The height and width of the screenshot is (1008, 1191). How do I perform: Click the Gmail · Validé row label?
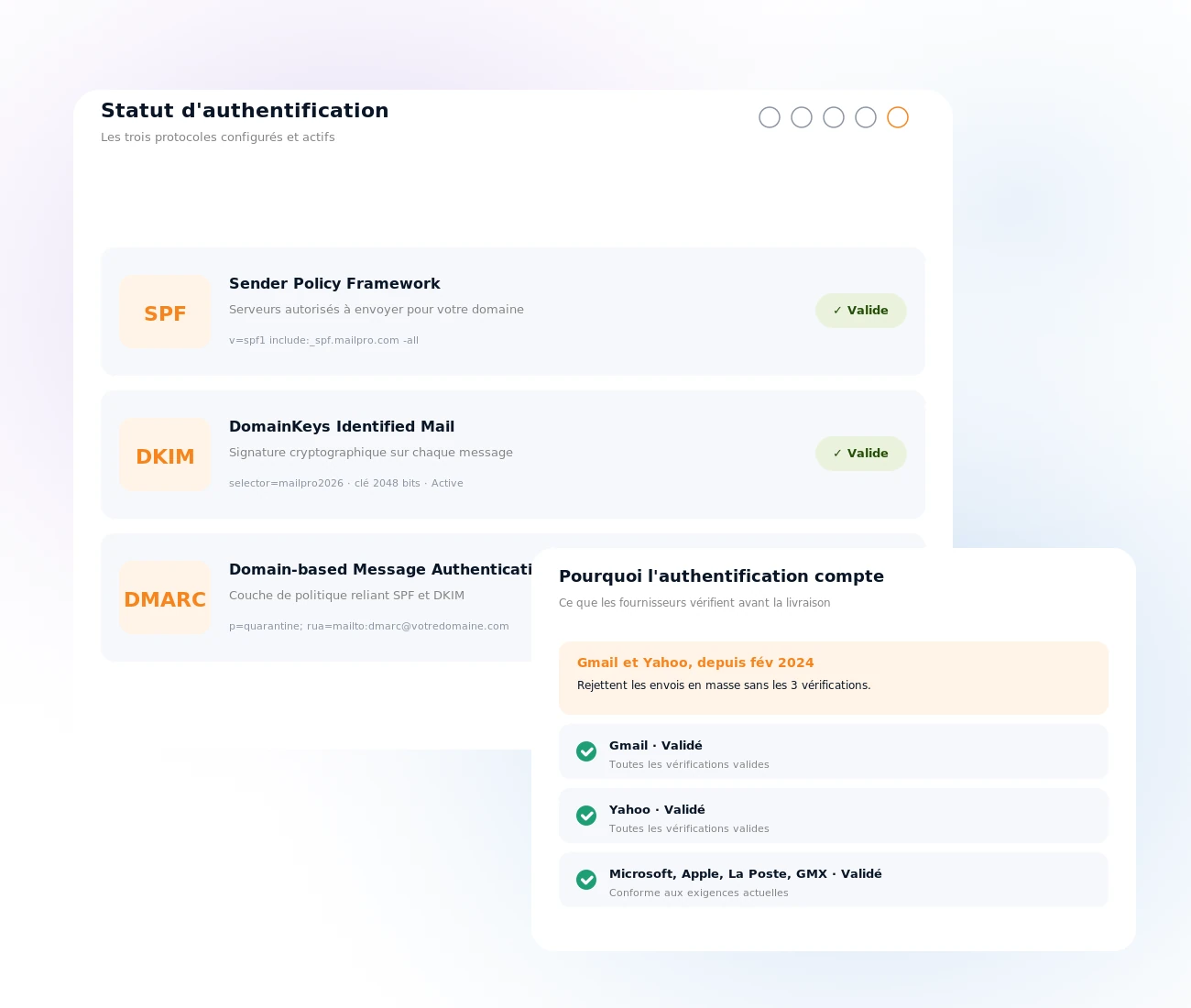click(656, 746)
